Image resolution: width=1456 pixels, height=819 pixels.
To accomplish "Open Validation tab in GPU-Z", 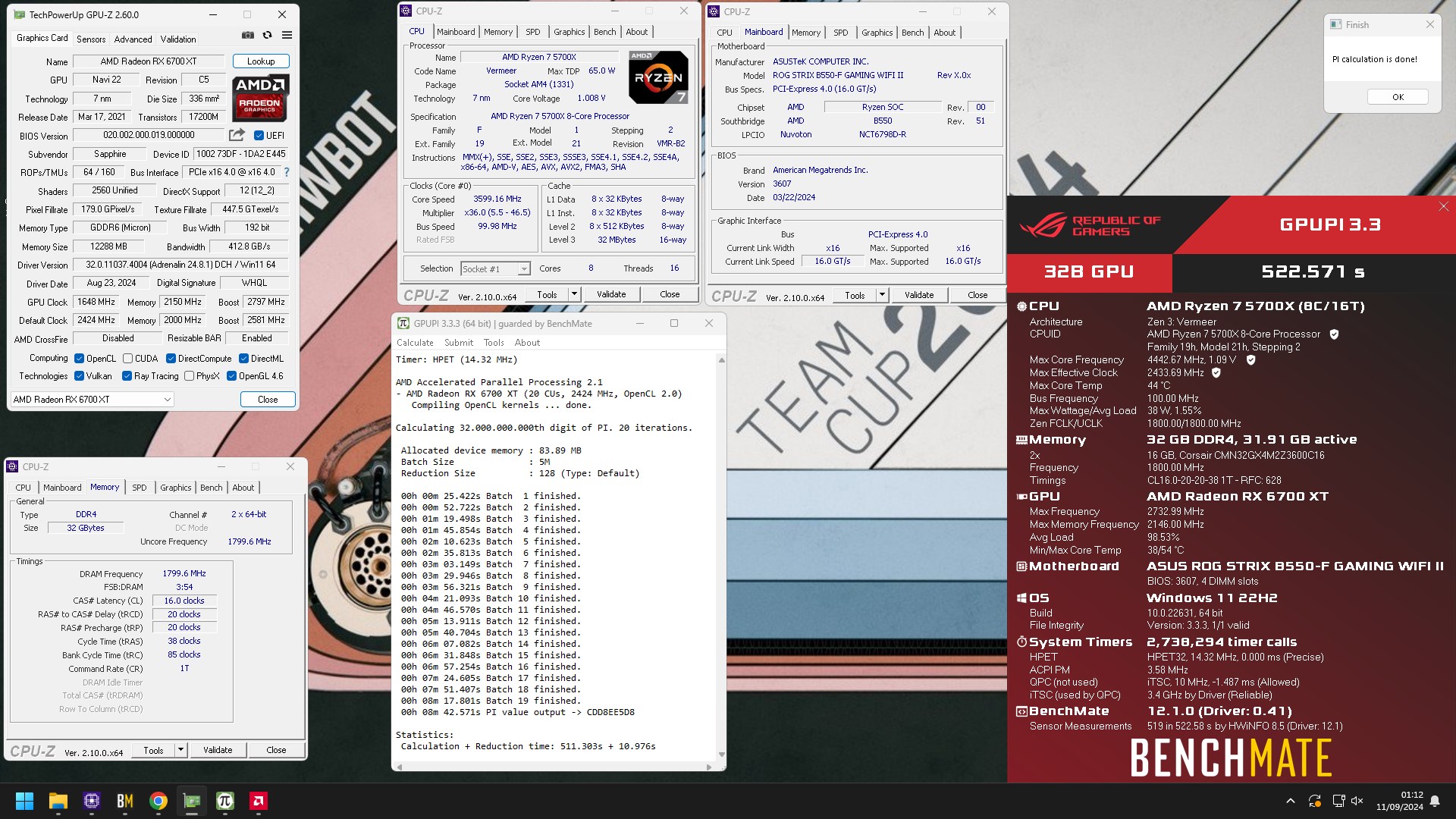I will click(178, 39).
